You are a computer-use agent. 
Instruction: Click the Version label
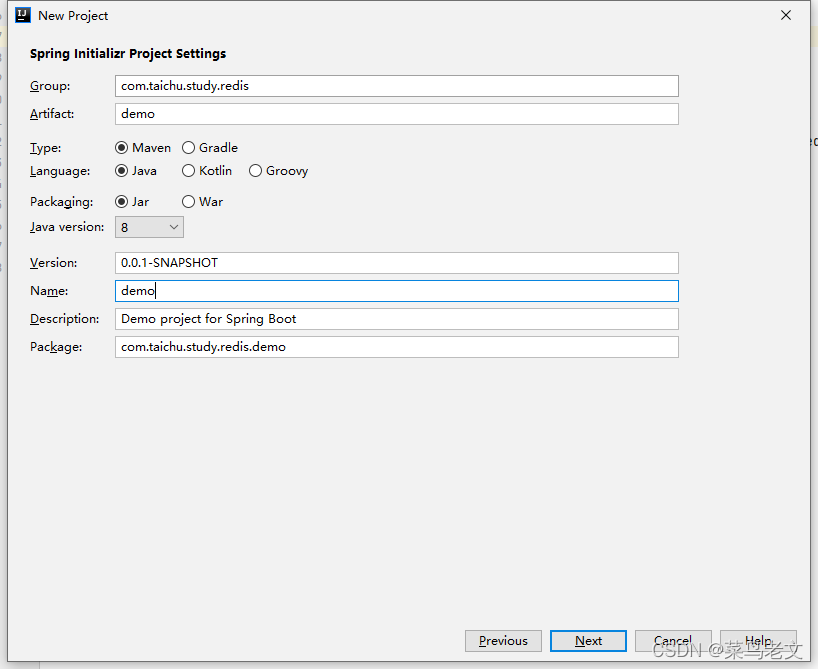click(53, 263)
